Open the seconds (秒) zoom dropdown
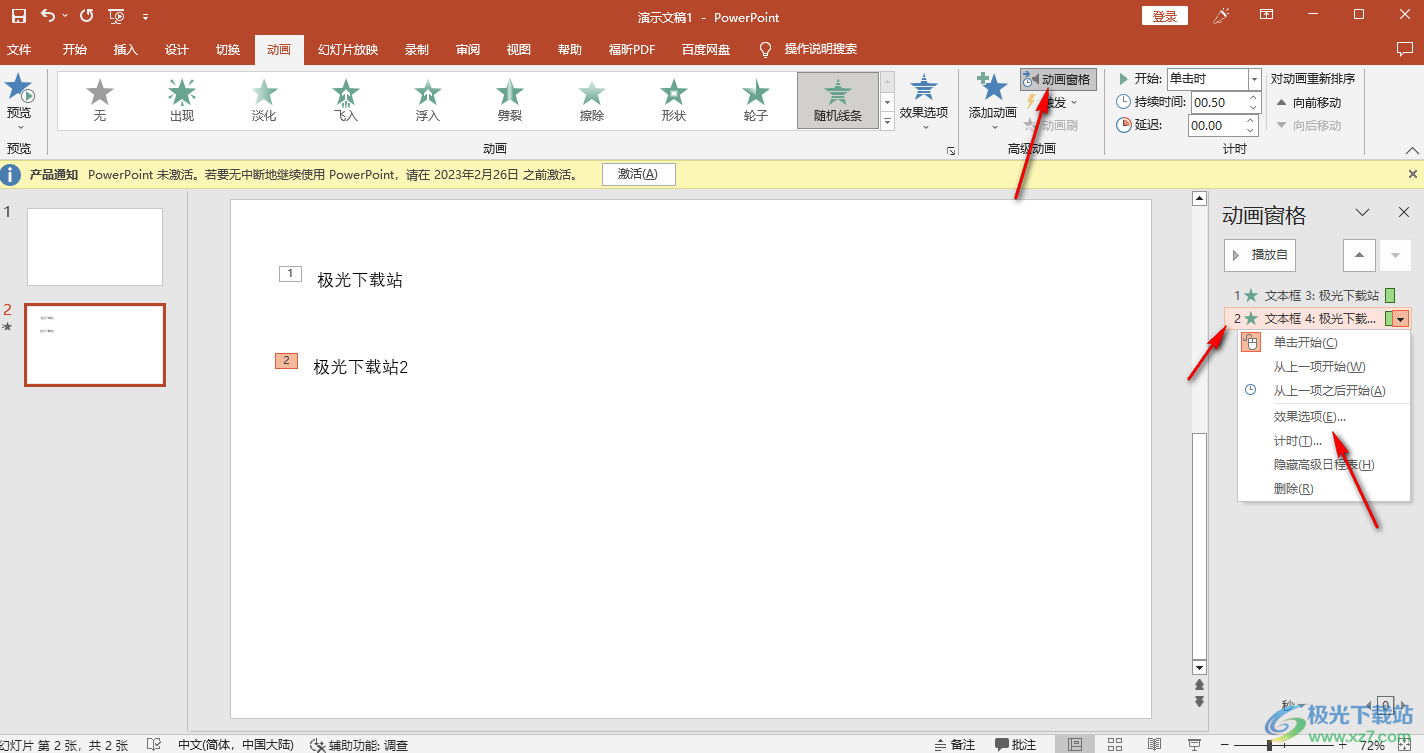1424x753 pixels. [x=1294, y=704]
